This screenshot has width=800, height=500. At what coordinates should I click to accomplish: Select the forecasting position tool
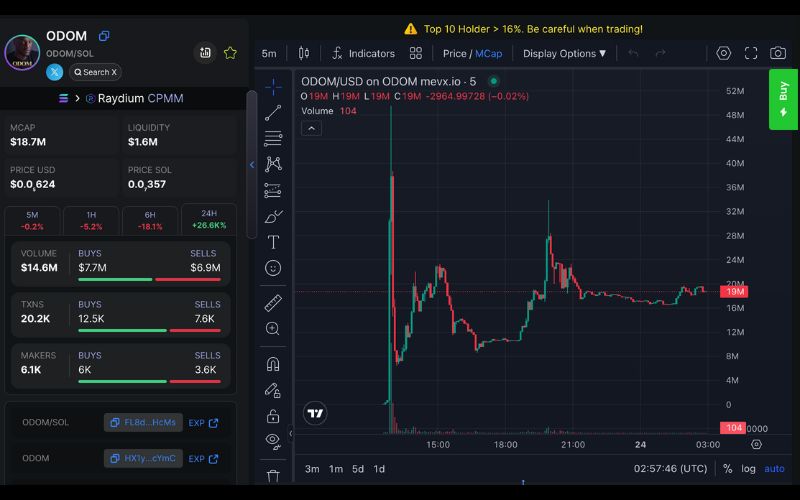coord(273,190)
